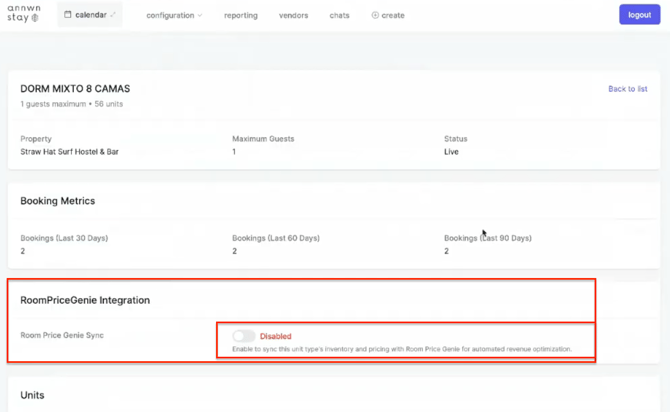This screenshot has height=412, width=670.
Task: Open the chats page
Action: pyautogui.click(x=339, y=16)
